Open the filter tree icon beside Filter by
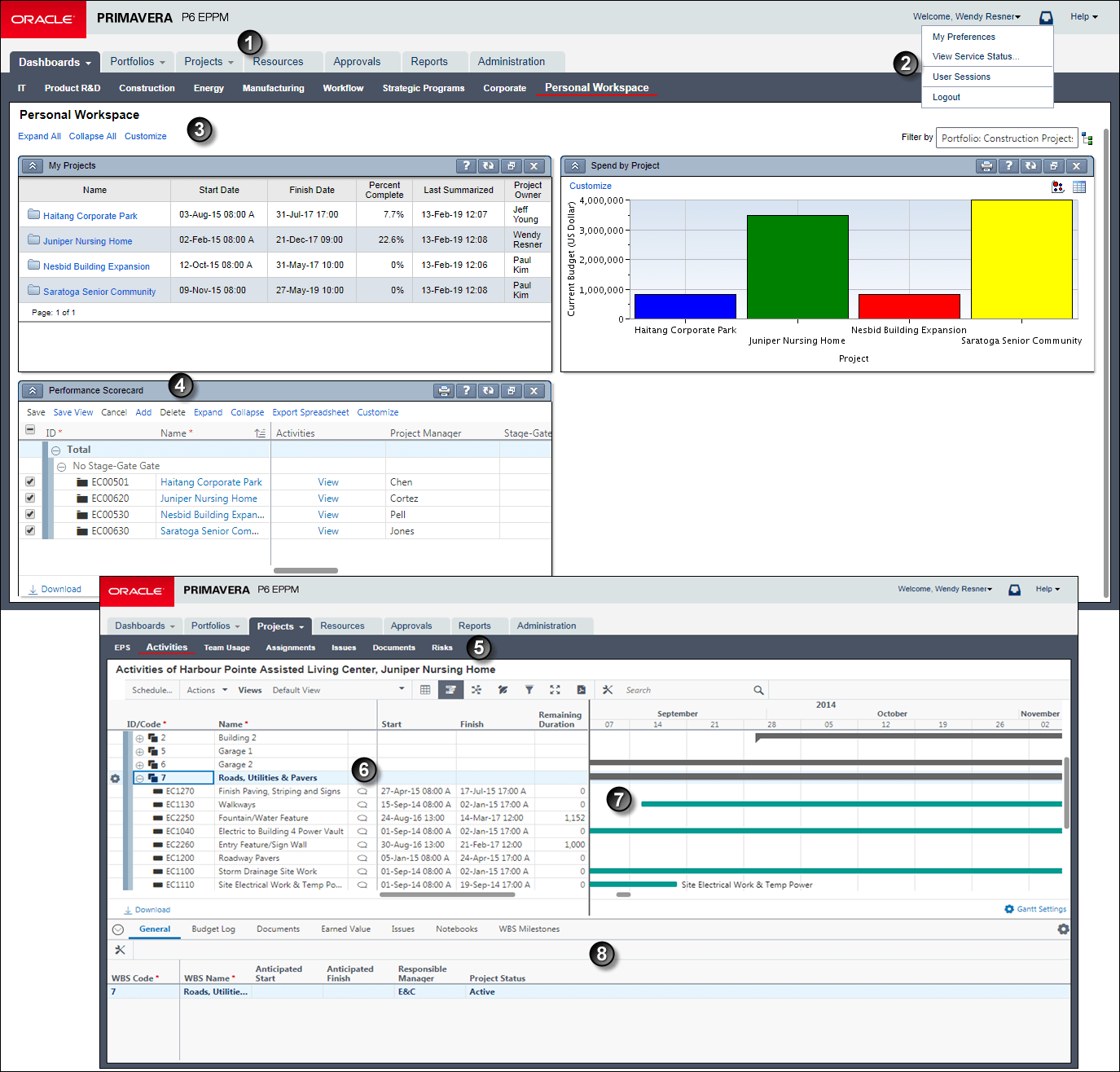This screenshot has width=1120, height=1072. pos(1087,138)
